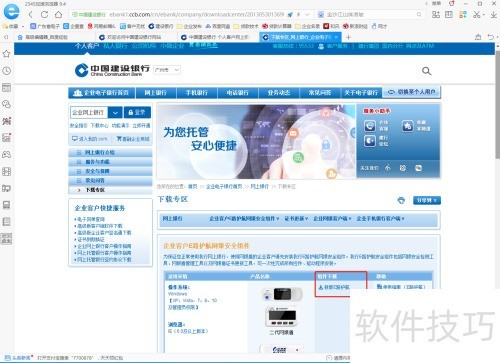Open 业务动态 navigation menu item
Screen dimensions: 500x363
click(x=279, y=93)
